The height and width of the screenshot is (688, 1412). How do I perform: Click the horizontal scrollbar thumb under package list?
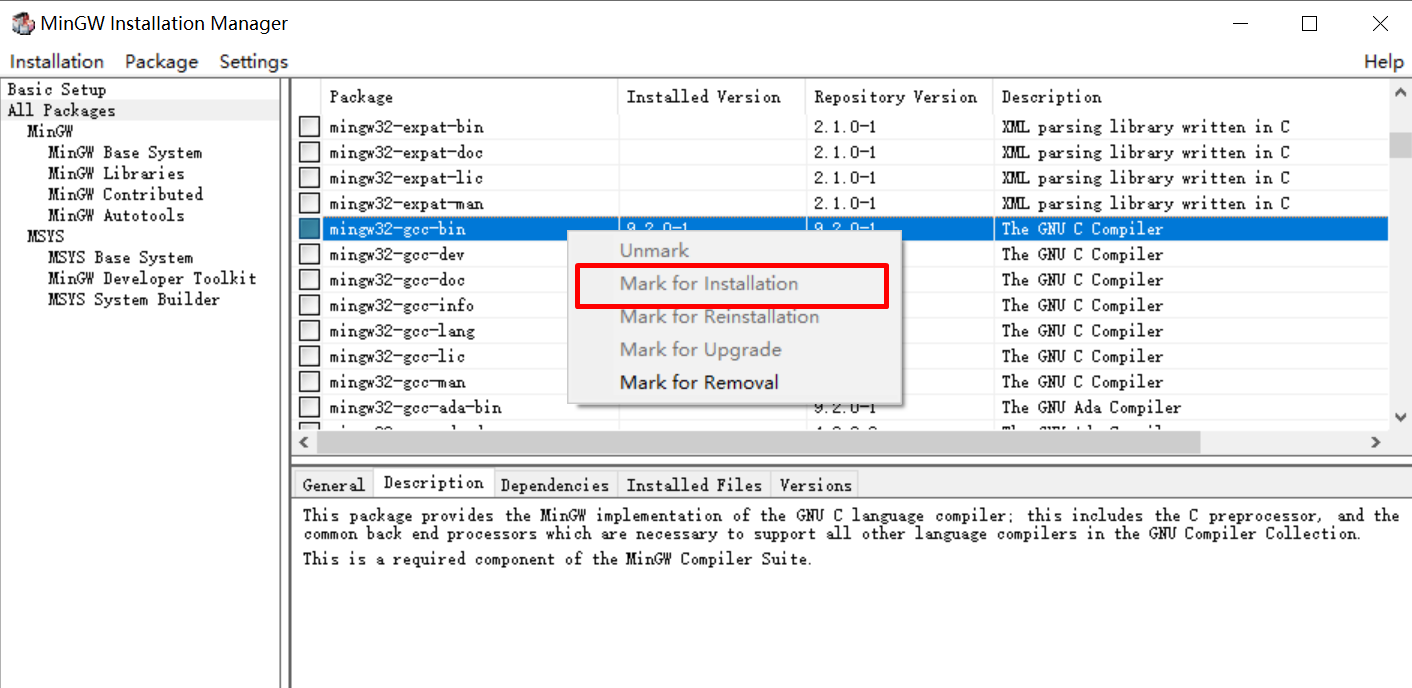(759, 441)
